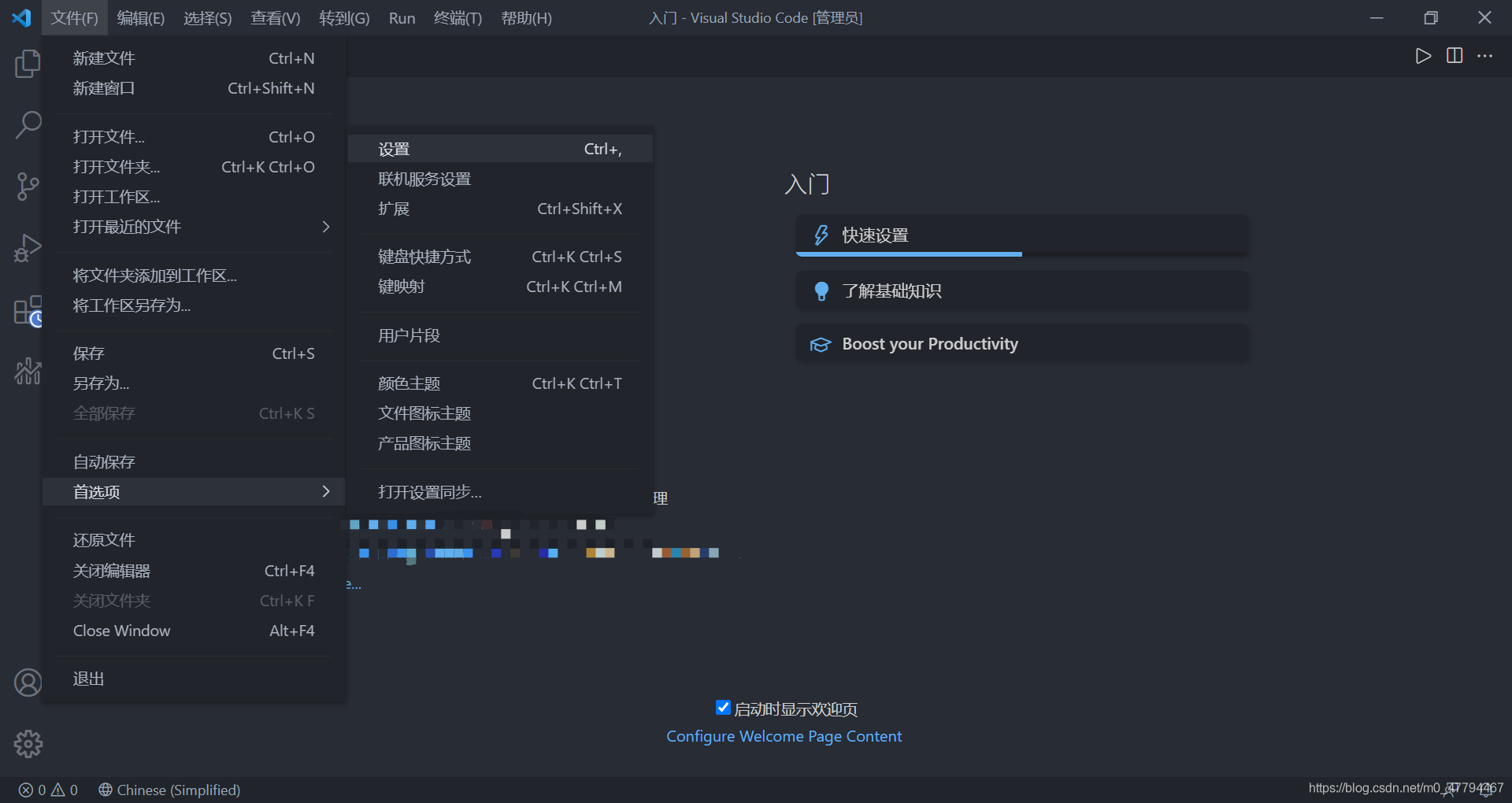Click 另存为... menu entry
Image resolution: width=1512 pixels, height=803 pixels.
(x=194, y=383)
